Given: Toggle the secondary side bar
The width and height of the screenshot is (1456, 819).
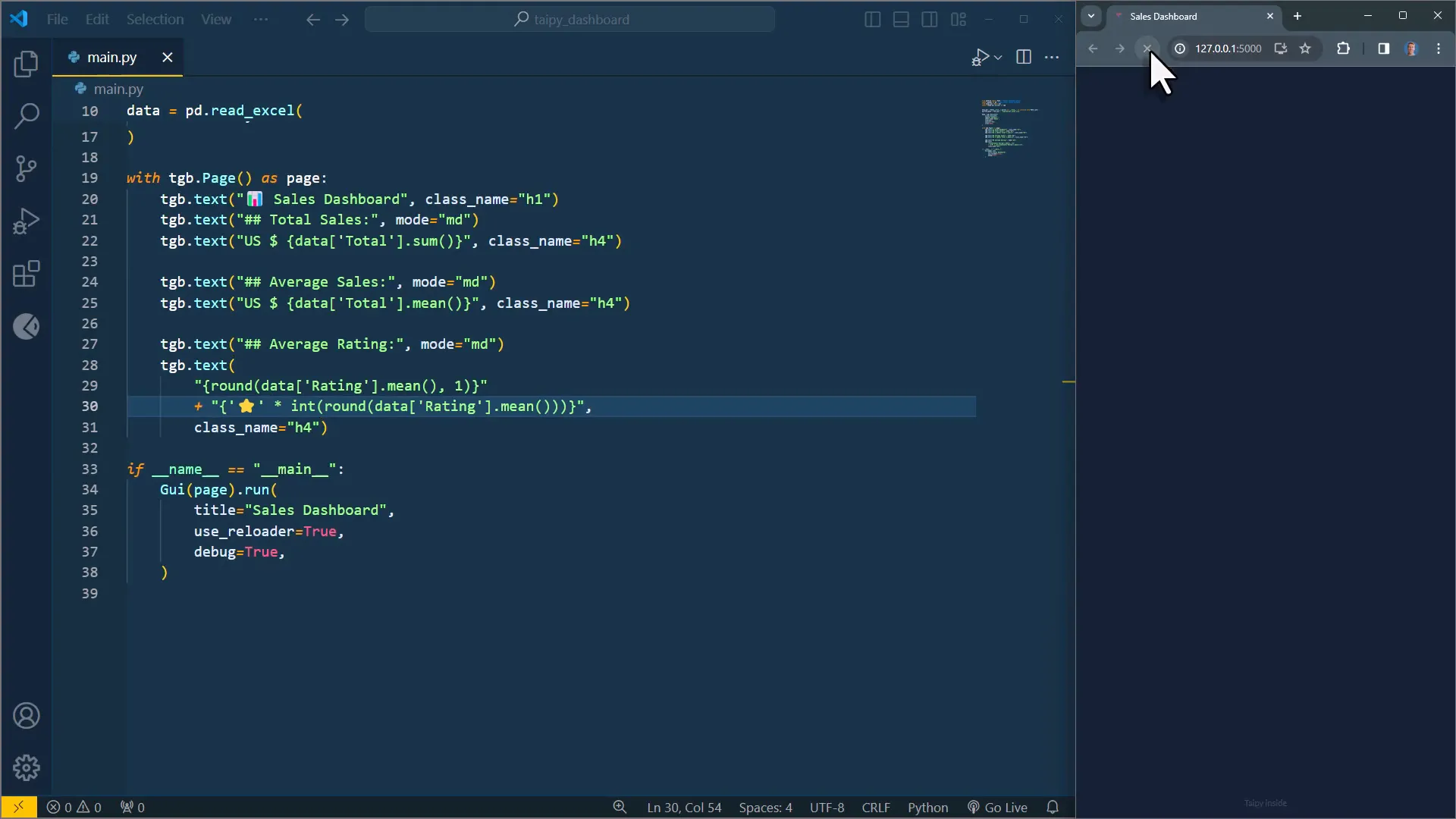Looking at the screenshot, I should click(929, 20).
